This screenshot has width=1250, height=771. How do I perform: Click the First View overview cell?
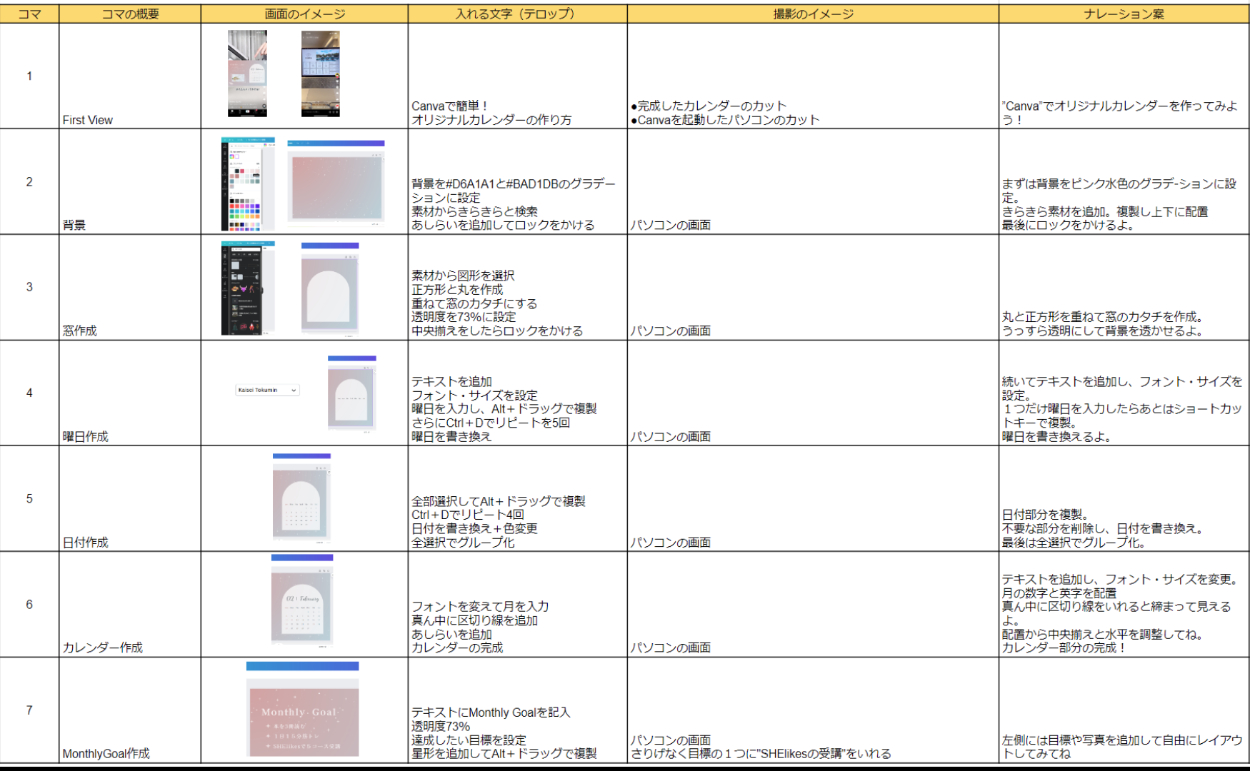[130, 76]
